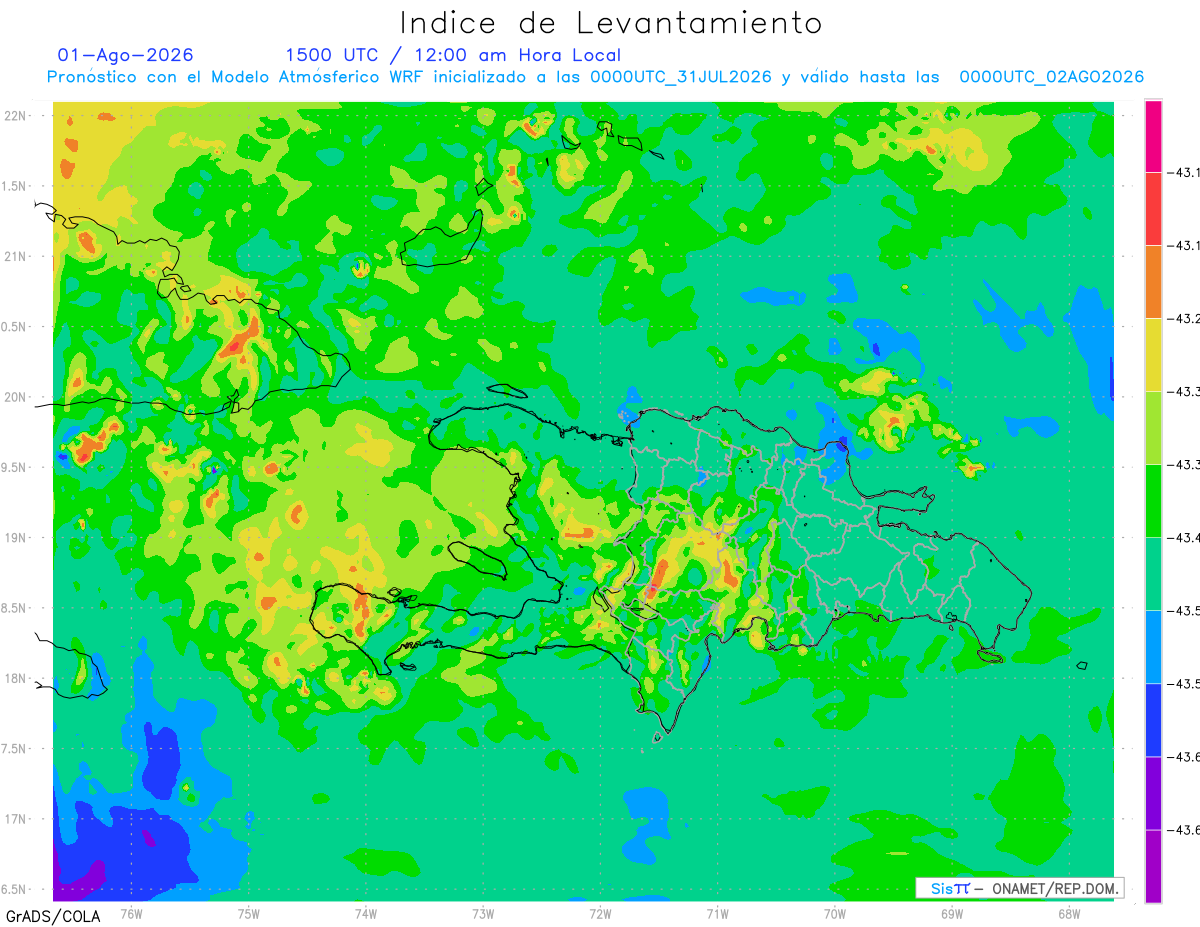
Task: Select the yellow swatch in the color legend
Action: tap(1153, 355)
